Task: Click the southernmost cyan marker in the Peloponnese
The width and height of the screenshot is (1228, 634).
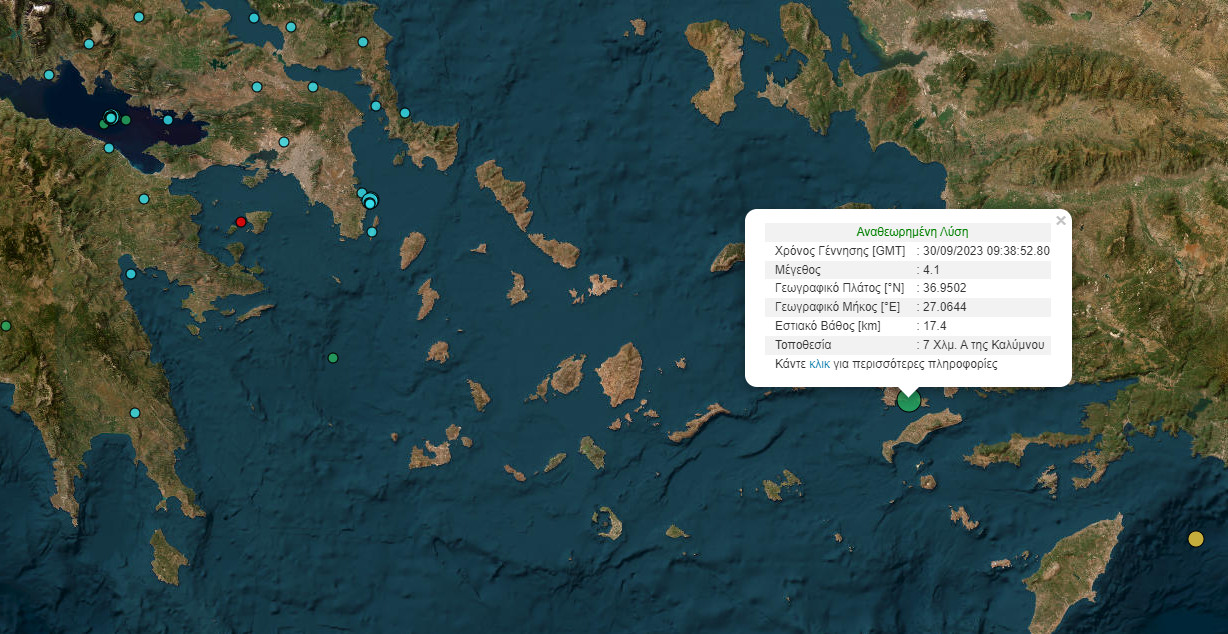Action: click(x=135, y=413)
